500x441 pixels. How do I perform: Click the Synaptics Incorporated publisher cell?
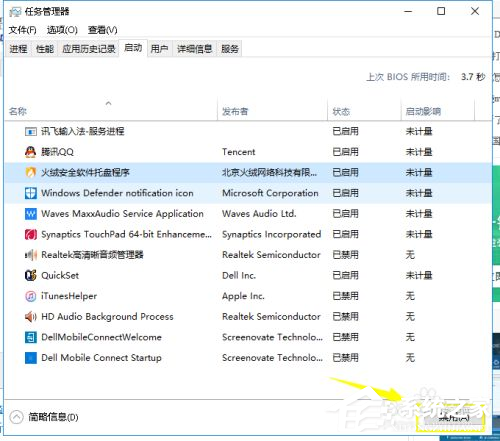tap(272, 234)
